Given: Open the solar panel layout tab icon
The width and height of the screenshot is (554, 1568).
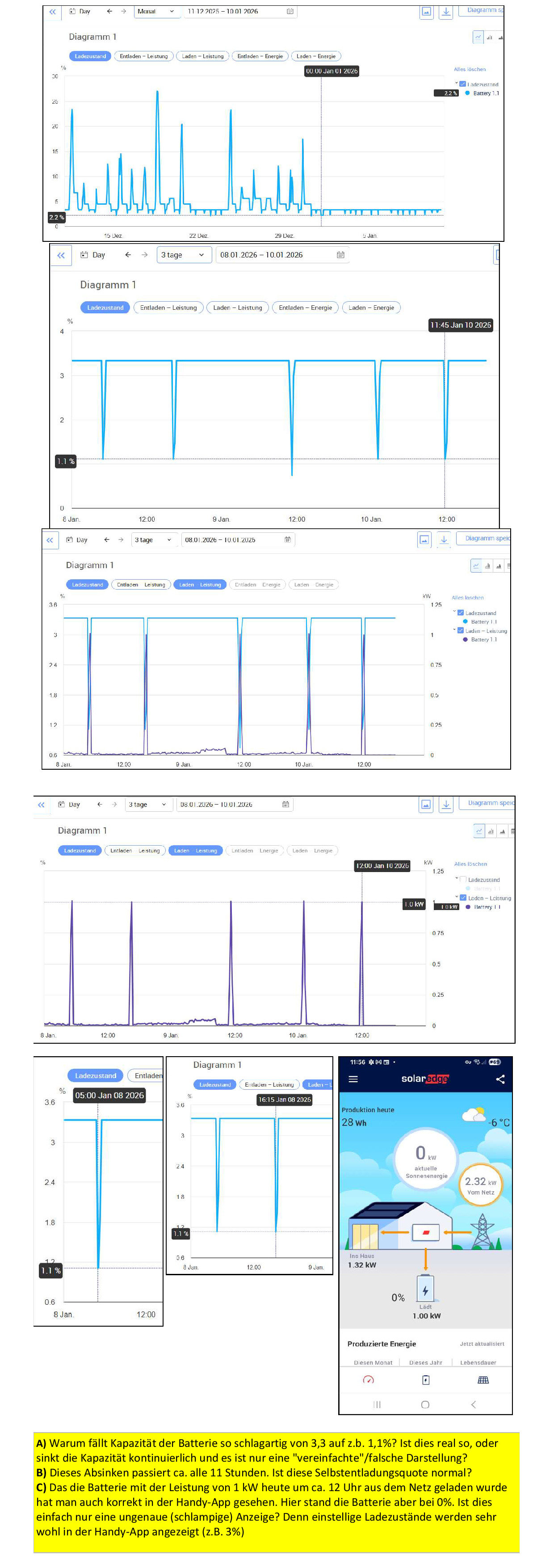Looking at the screenshot, I should coord(483,1379).
